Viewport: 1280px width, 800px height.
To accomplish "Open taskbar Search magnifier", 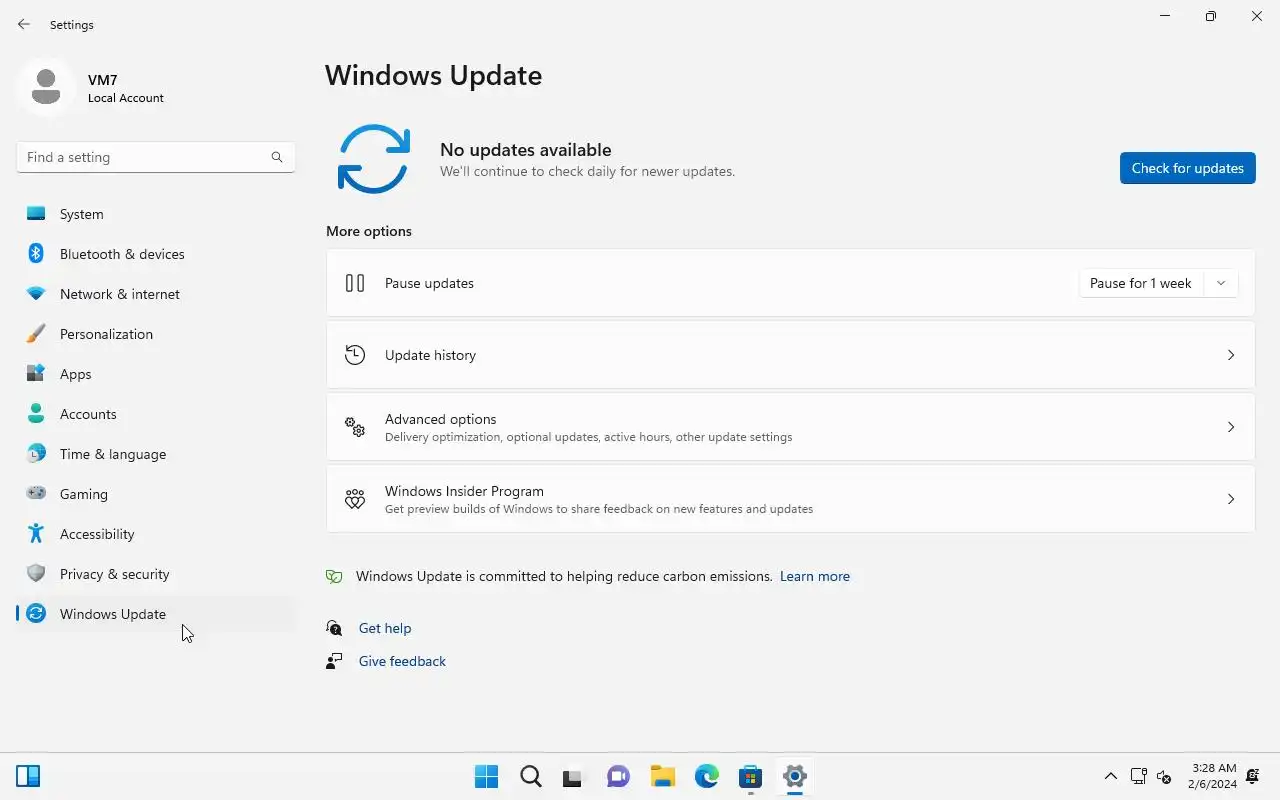I will coord(531,776).
